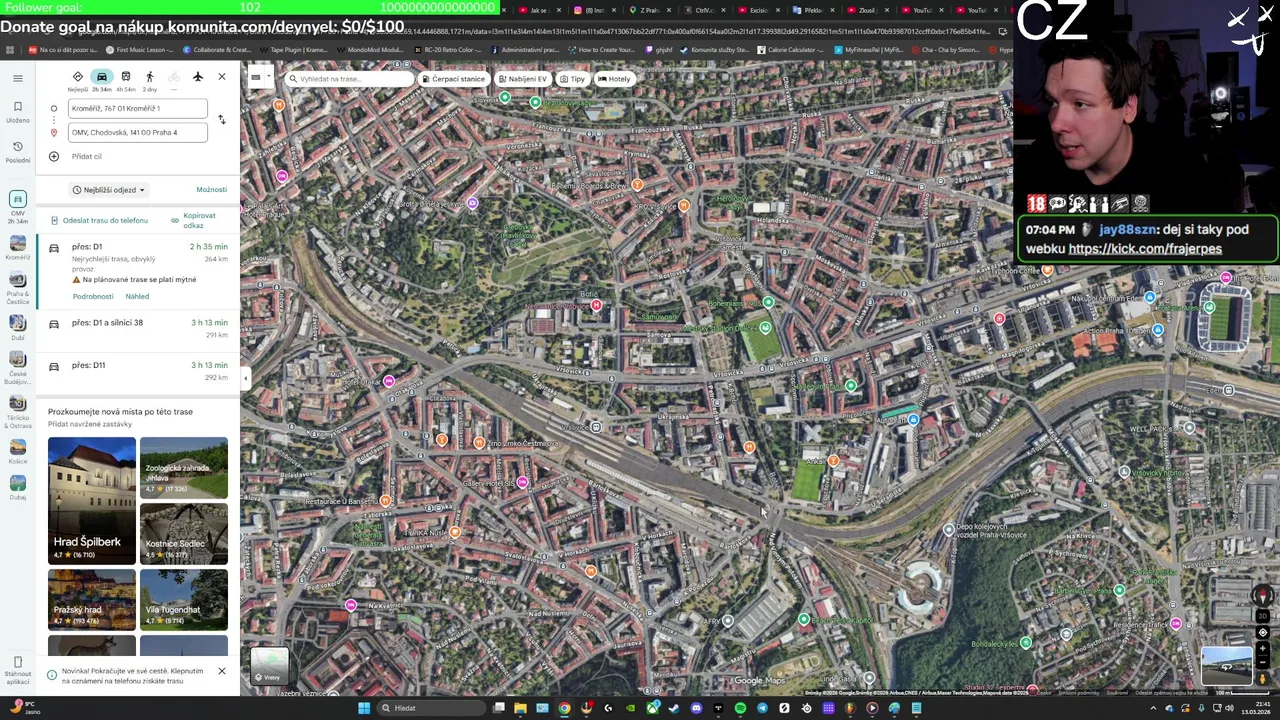Open Zoologická zahrada Jihlava card

click(x=184, y=467)
